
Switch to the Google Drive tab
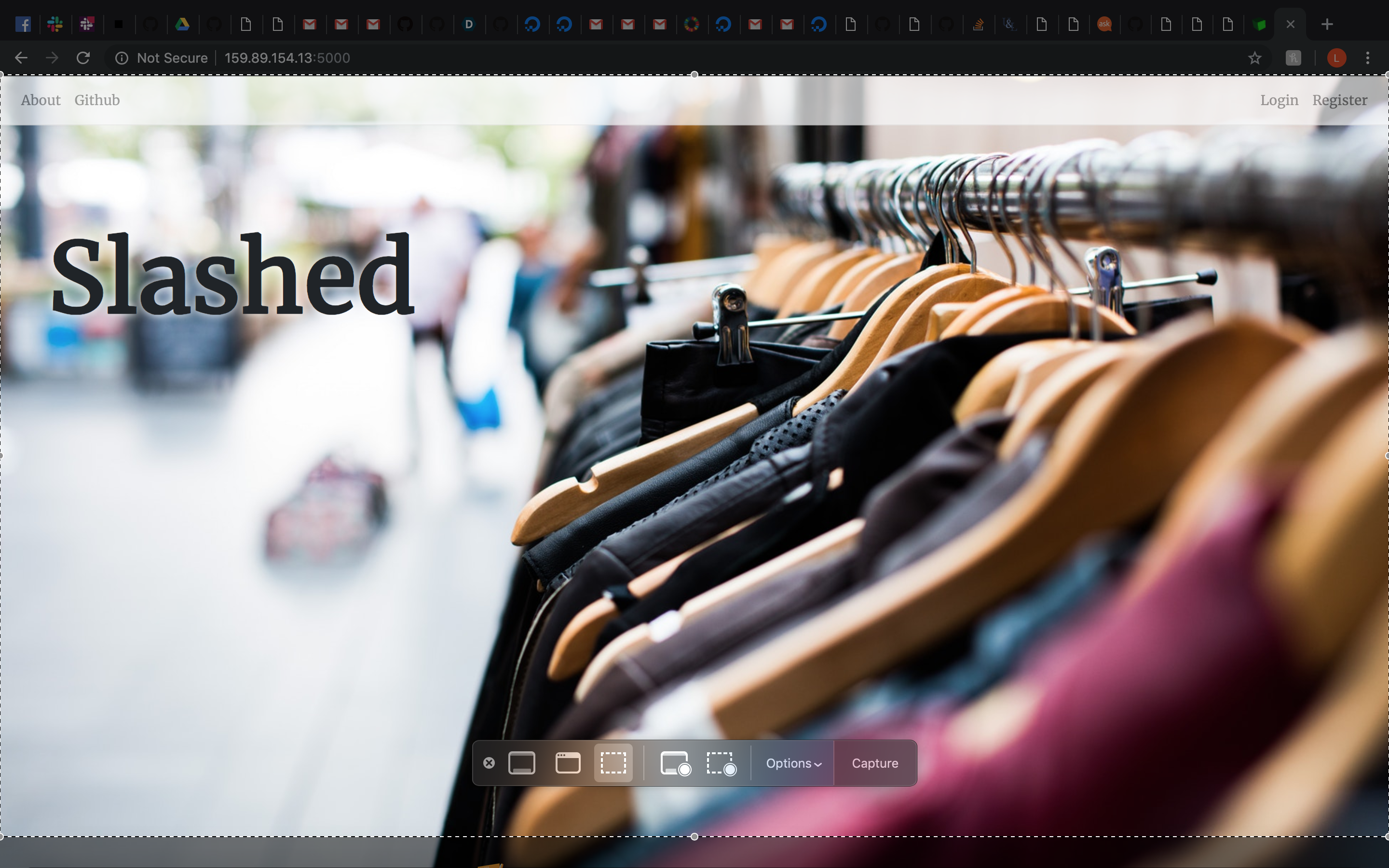(x=182, y=24)
